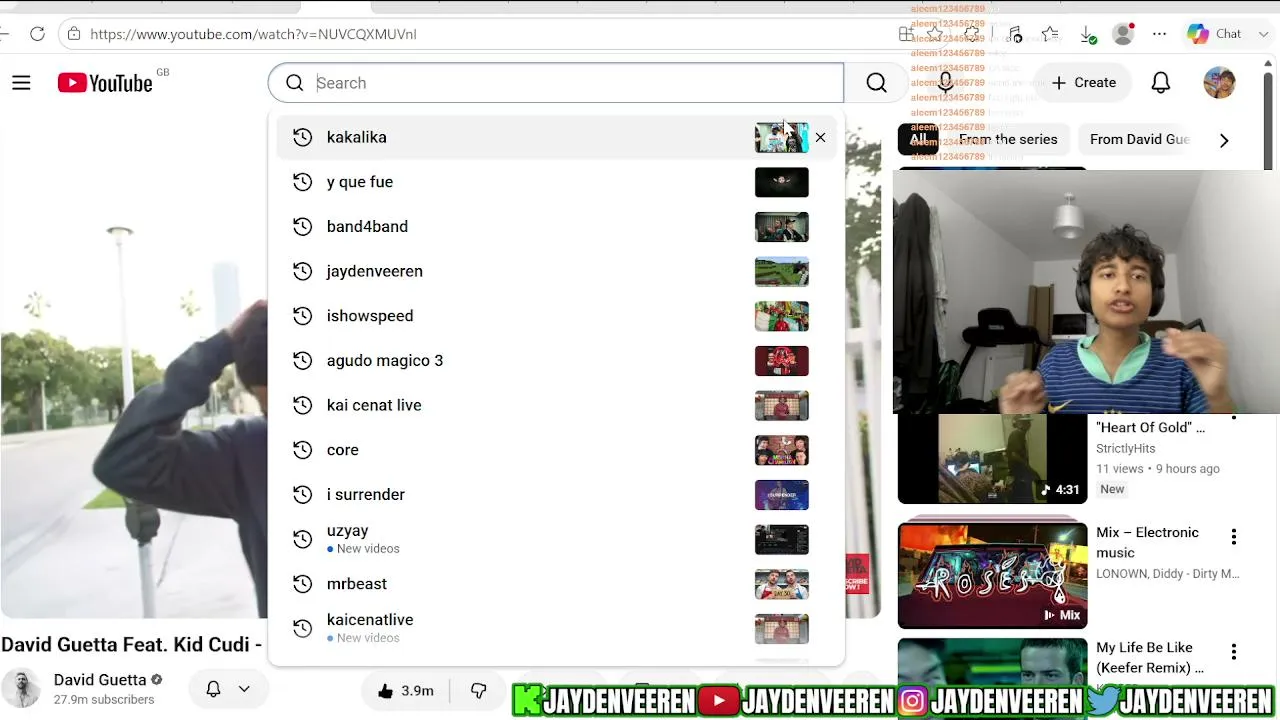Screen dimensions: 1280x720
Task: Click the history icon beside "uzyay"
Action: (x=302, y=539)
